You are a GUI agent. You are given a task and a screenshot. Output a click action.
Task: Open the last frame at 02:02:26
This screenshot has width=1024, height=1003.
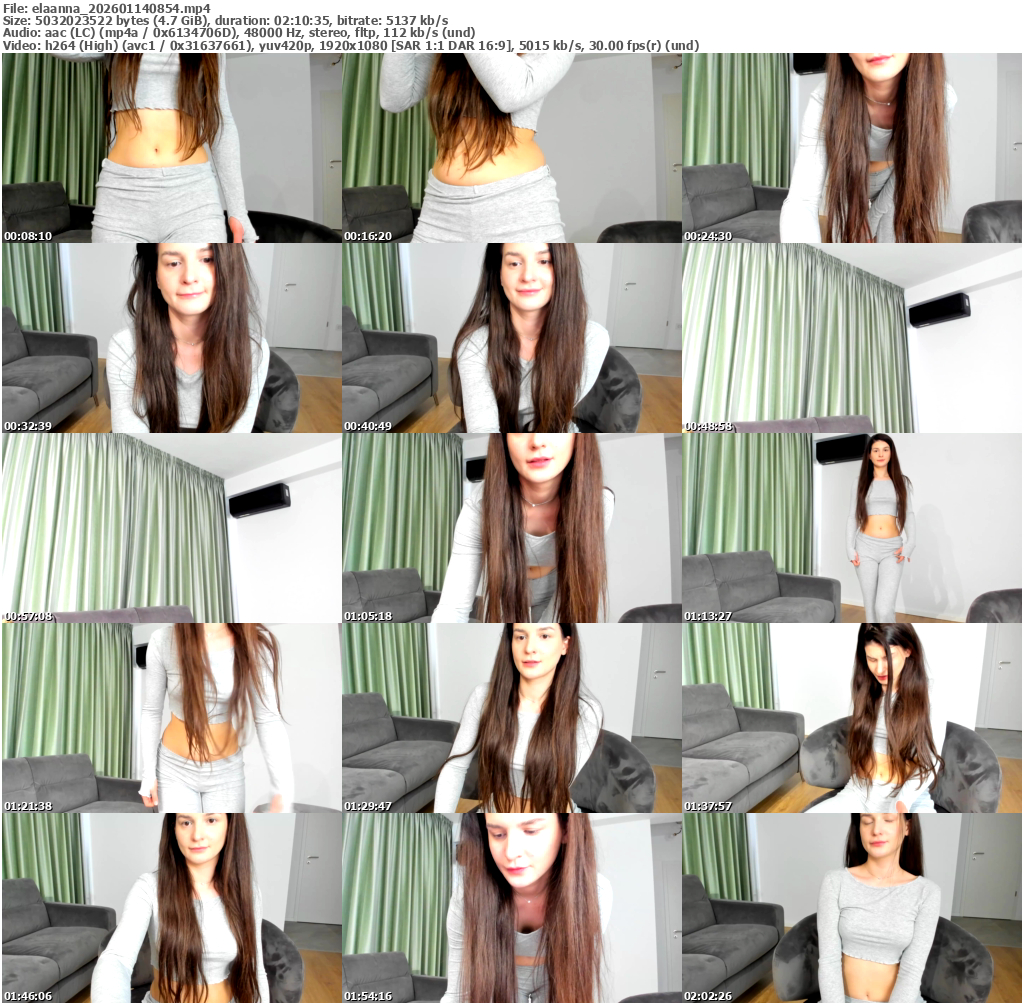pyautogui.click(x=851, y=907)
